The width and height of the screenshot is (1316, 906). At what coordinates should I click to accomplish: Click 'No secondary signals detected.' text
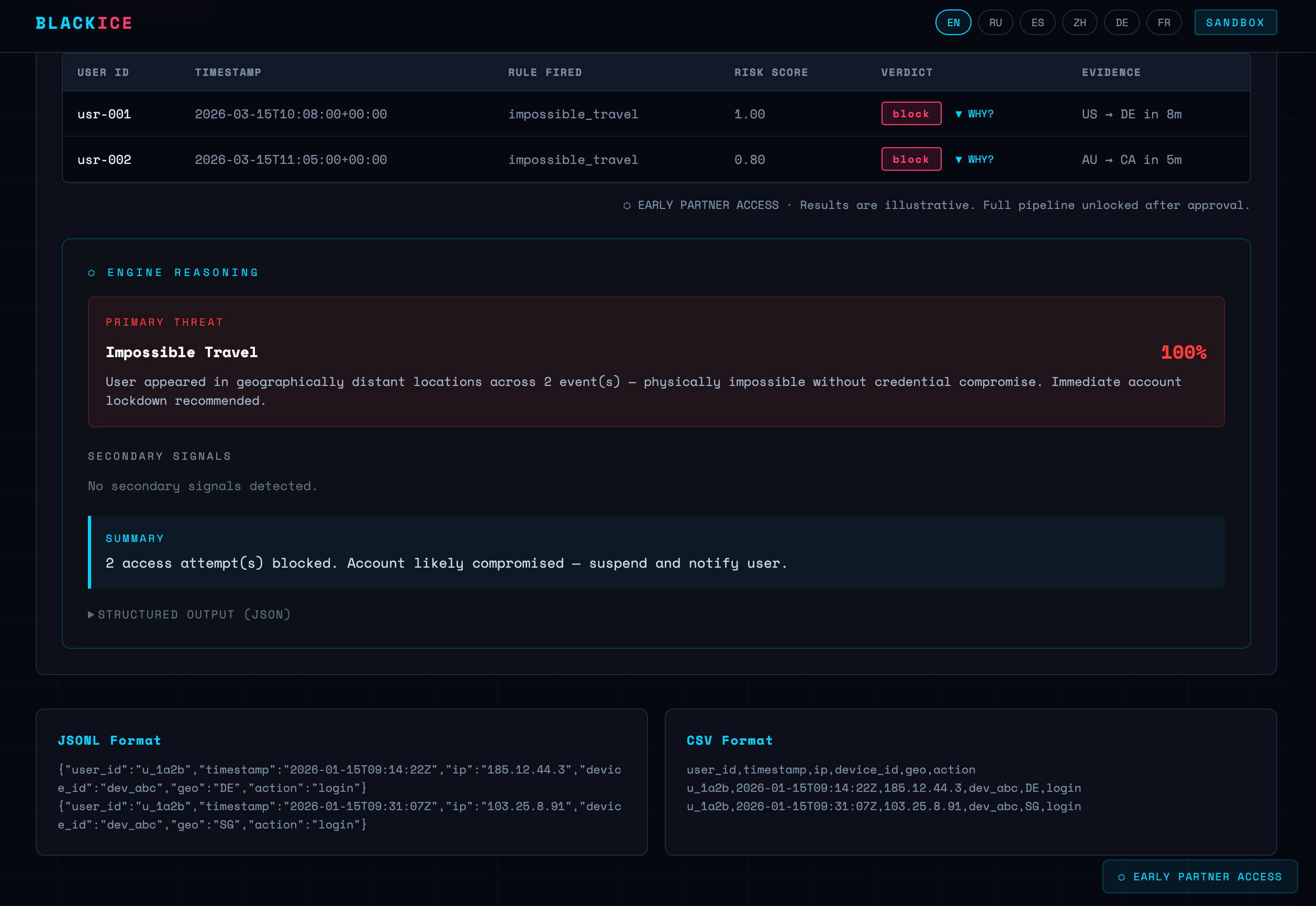point(203,487)
